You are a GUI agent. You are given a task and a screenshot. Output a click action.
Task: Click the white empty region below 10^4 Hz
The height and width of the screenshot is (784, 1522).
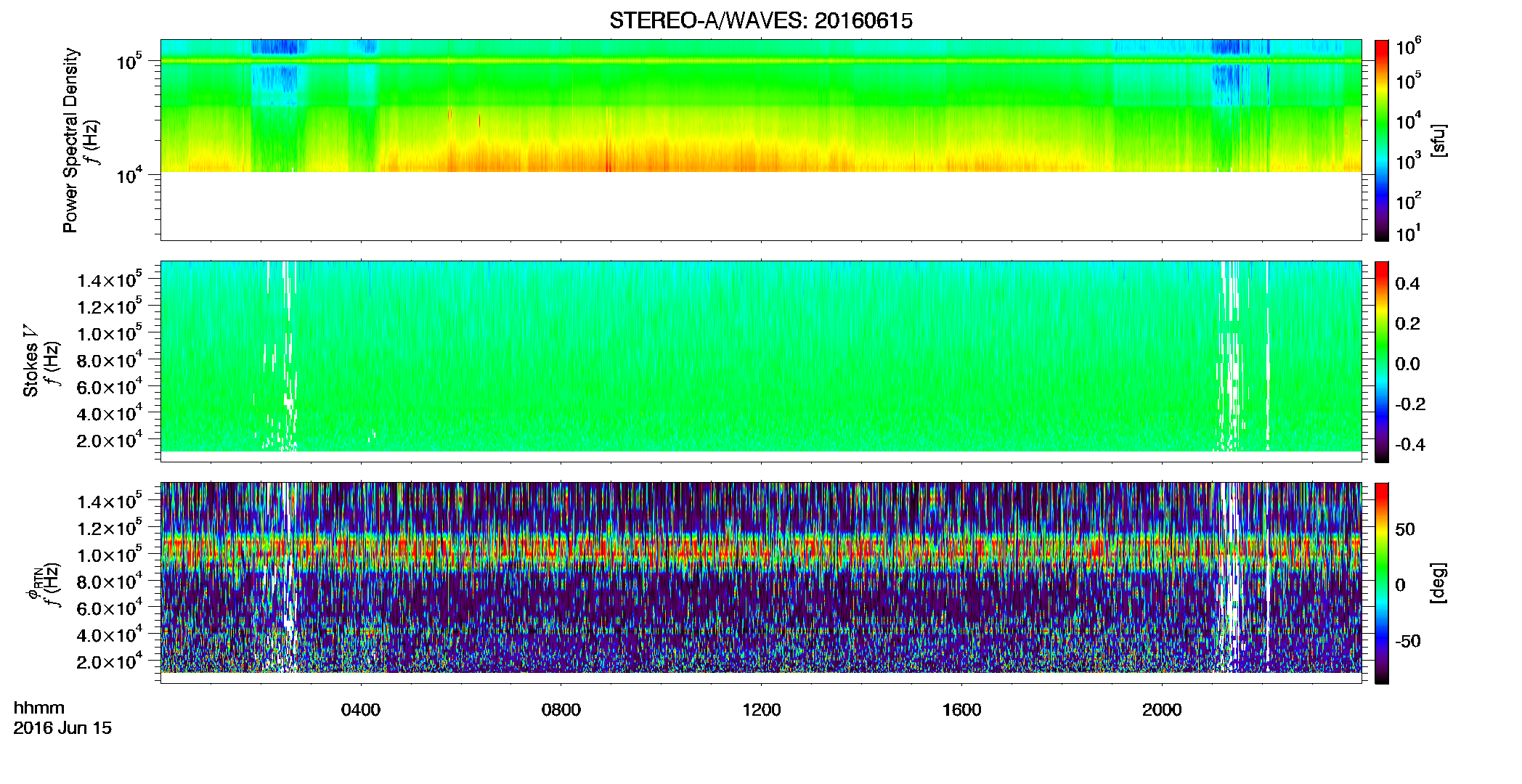760,206
